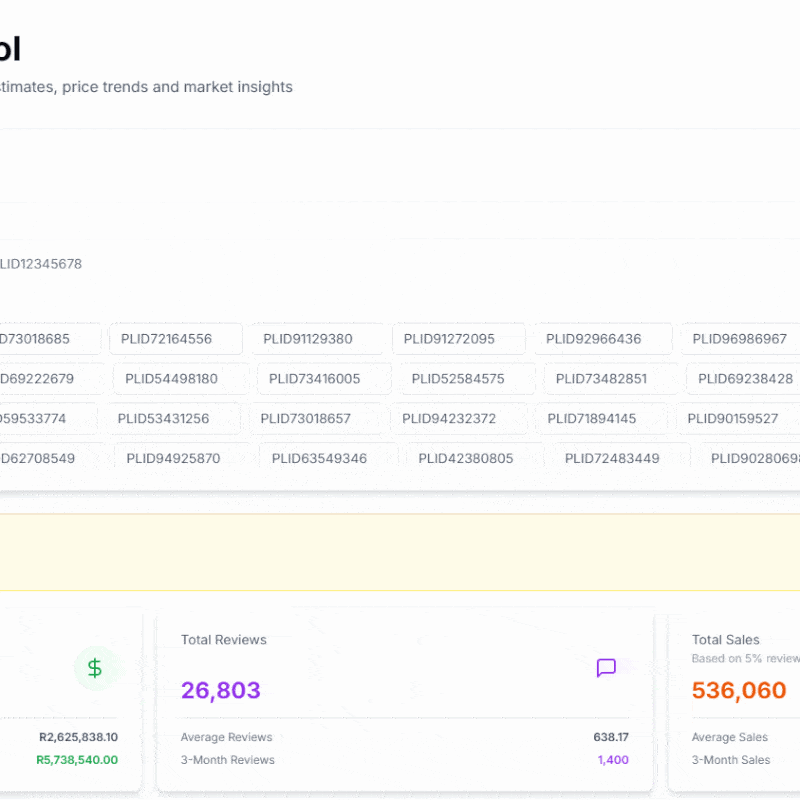This screenshot has height=800, width=800.
Task: Select example PLID chip PLID53431256
Action: 164,419
